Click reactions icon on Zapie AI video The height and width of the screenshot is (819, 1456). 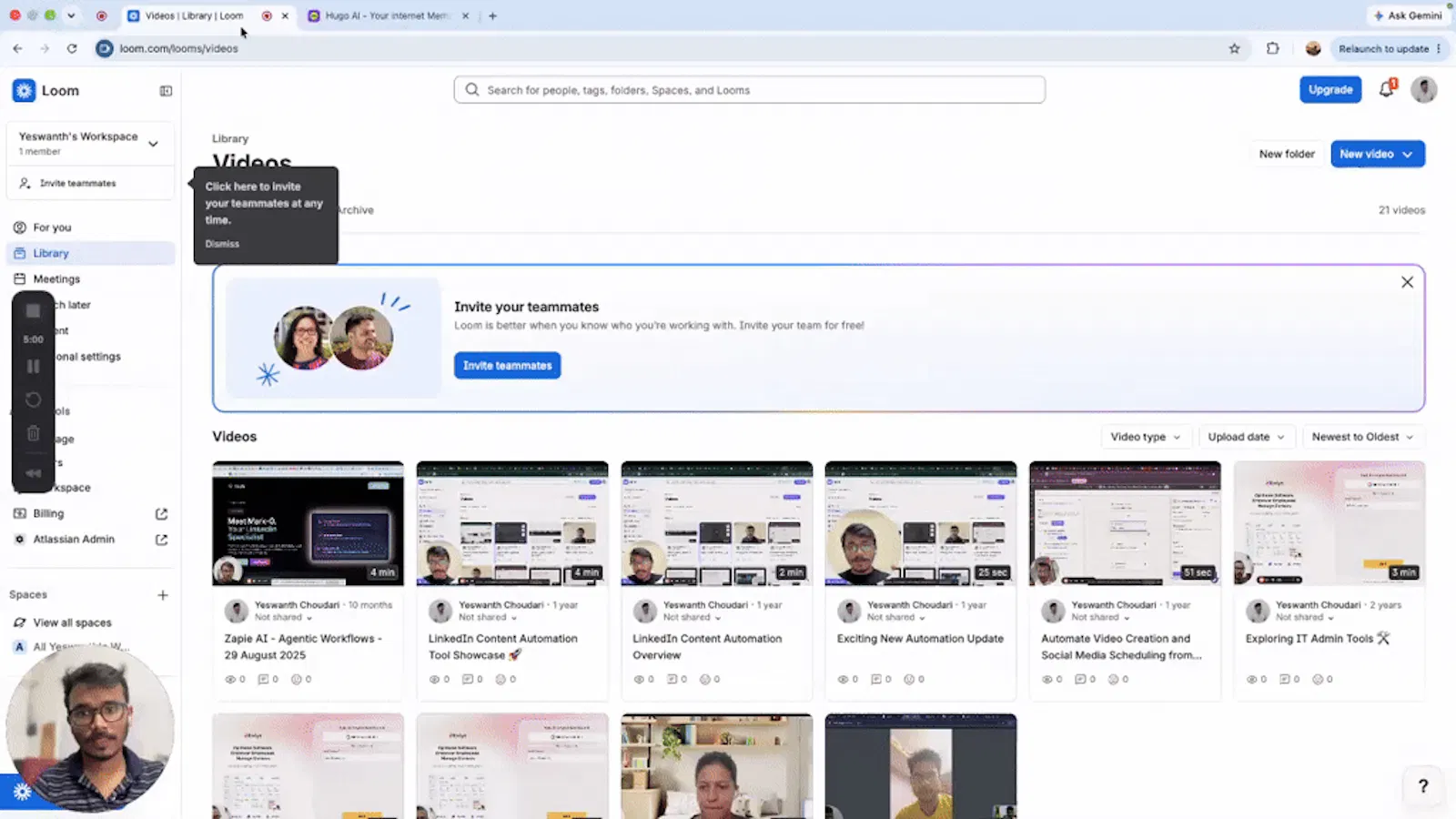tap(296, 680)
